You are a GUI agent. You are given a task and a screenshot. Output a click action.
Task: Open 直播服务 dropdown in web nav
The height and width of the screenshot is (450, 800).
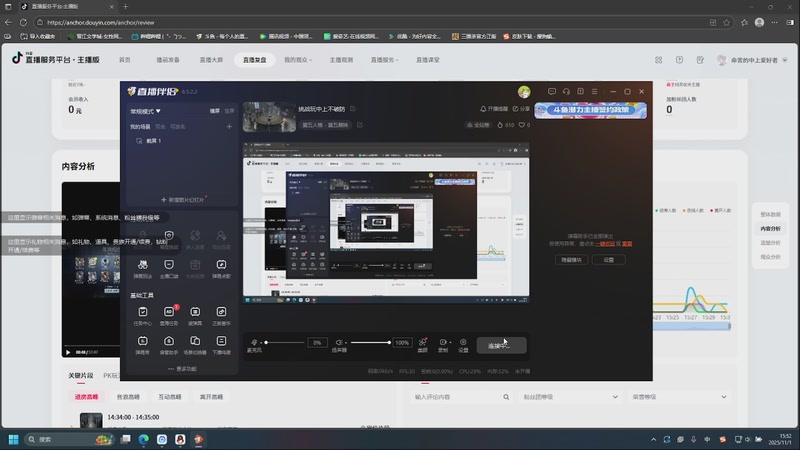click(384, 60)
